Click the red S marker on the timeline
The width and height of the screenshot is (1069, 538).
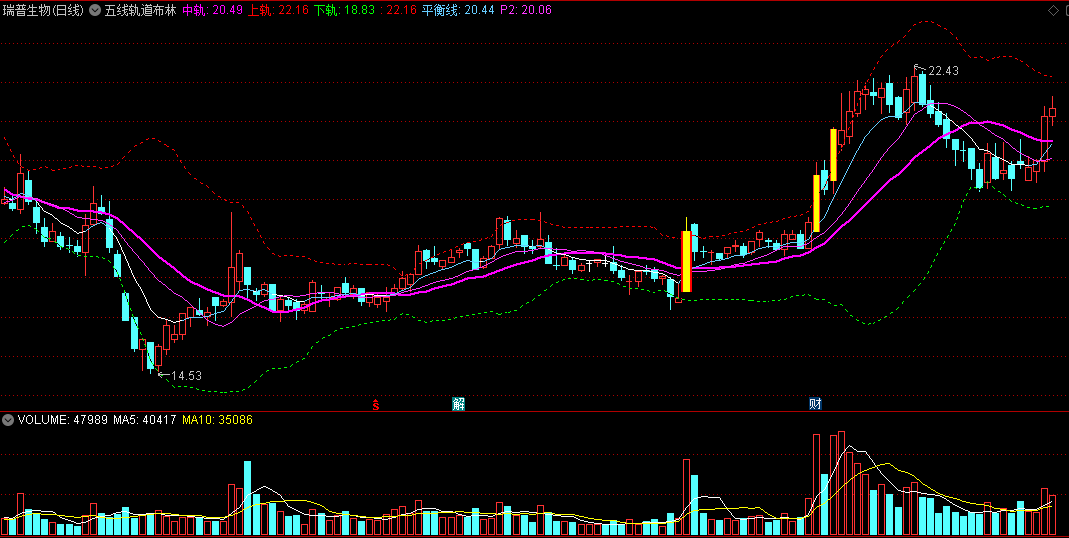click(375, 404)
